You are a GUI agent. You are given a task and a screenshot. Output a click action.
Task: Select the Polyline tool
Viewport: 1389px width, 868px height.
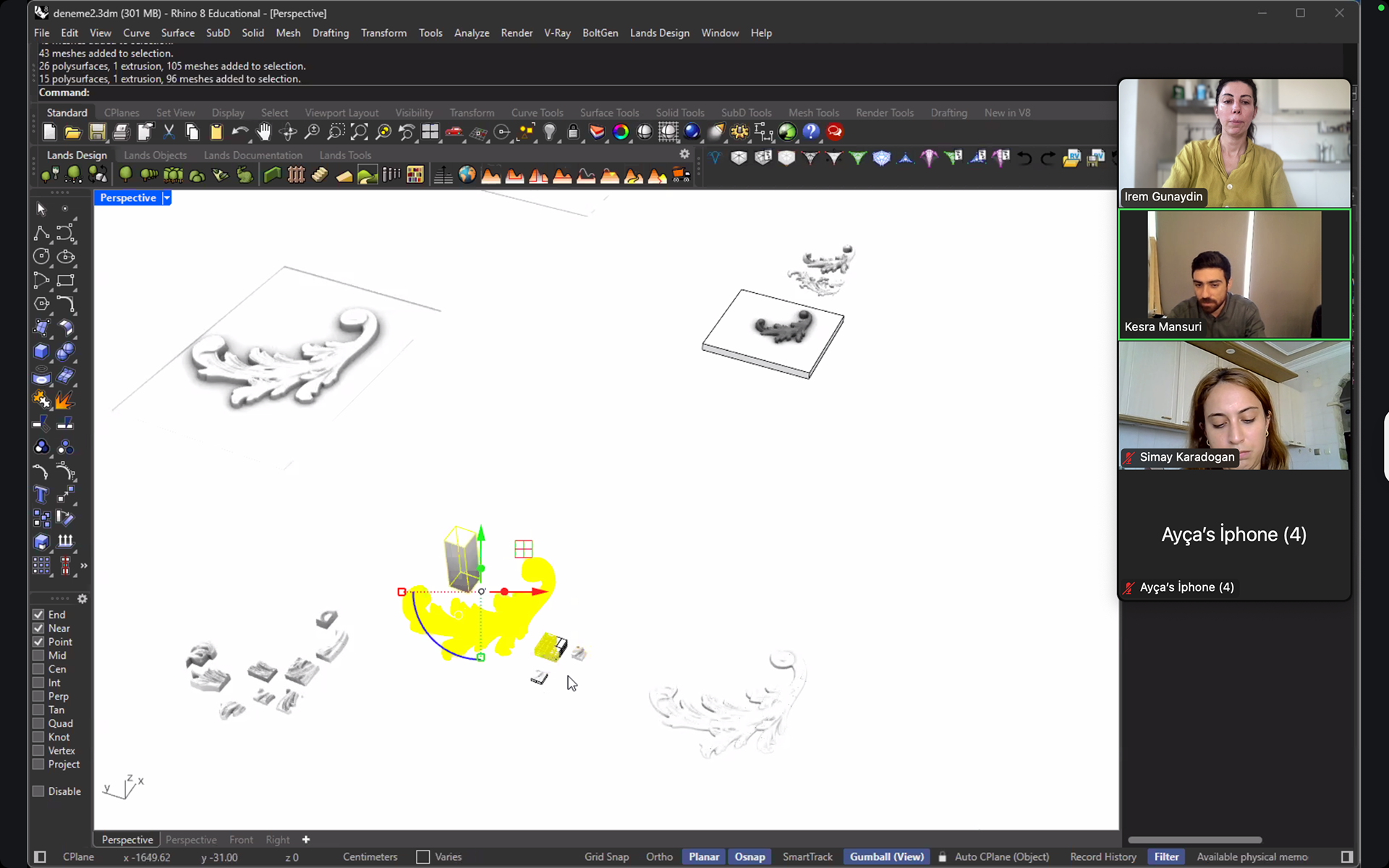click(x=41, y=233)
